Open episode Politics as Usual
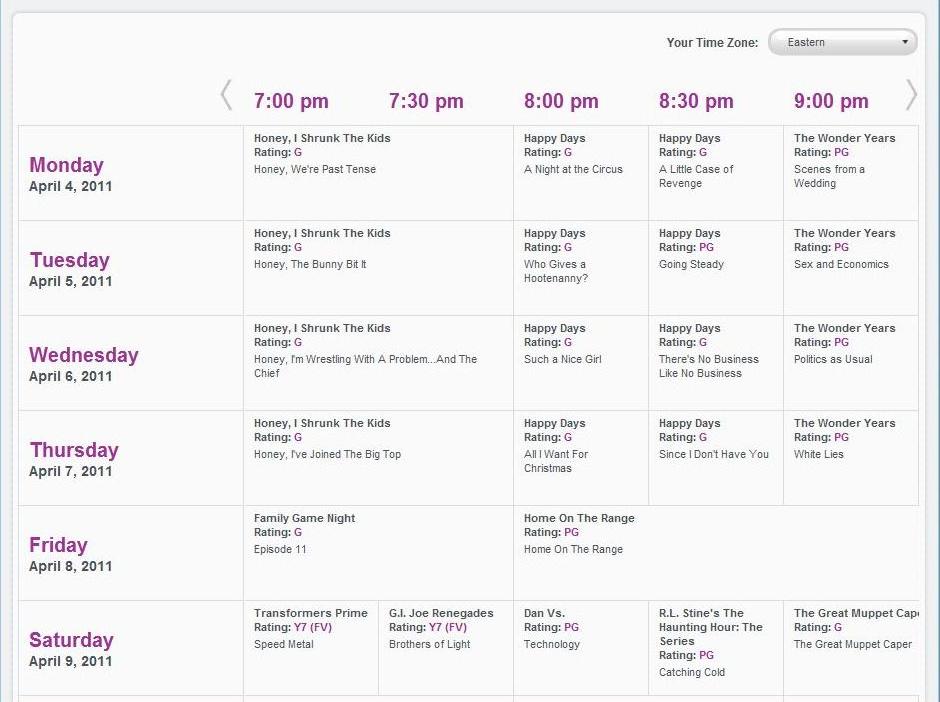 (x=833, y=359)
